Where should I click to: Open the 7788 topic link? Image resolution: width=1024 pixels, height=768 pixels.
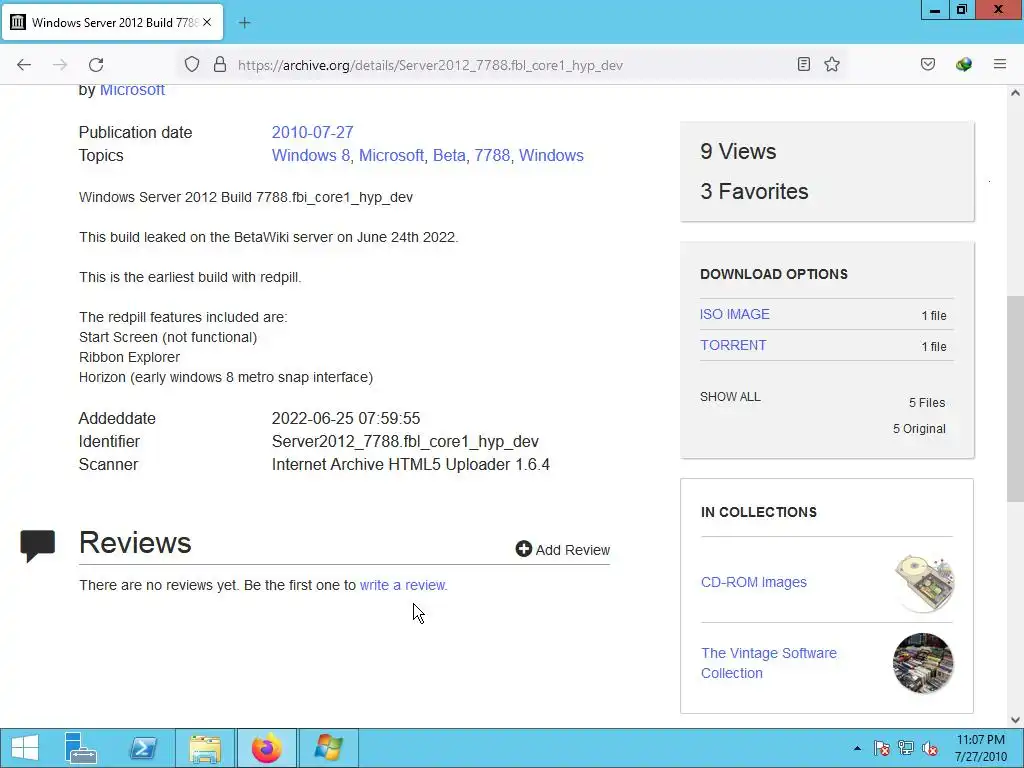492,155
